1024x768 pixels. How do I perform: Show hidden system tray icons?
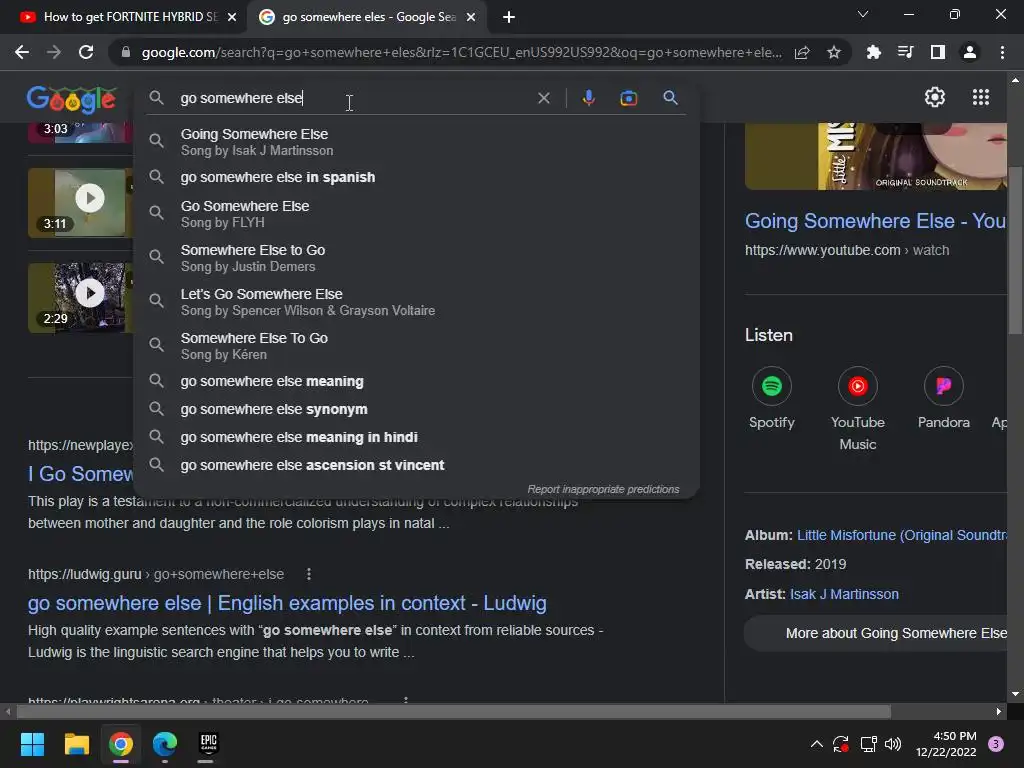816,744
